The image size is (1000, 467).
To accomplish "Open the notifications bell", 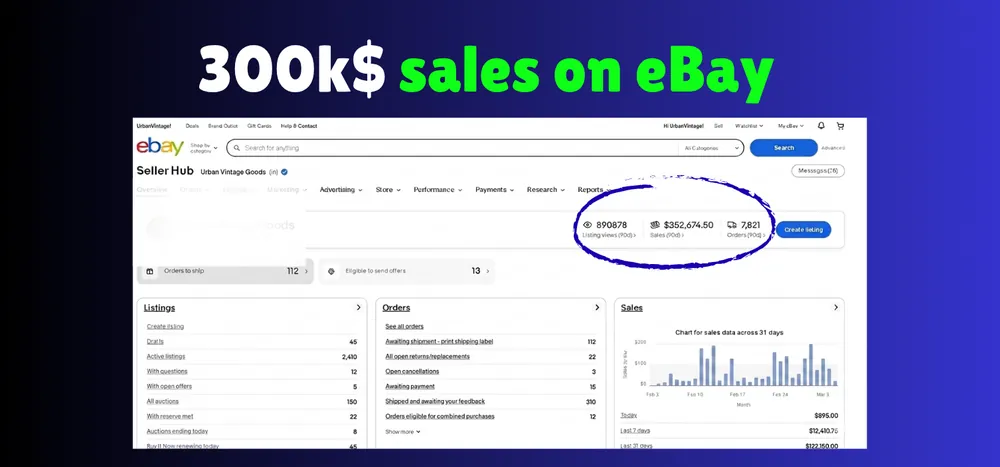I will 821,126.
